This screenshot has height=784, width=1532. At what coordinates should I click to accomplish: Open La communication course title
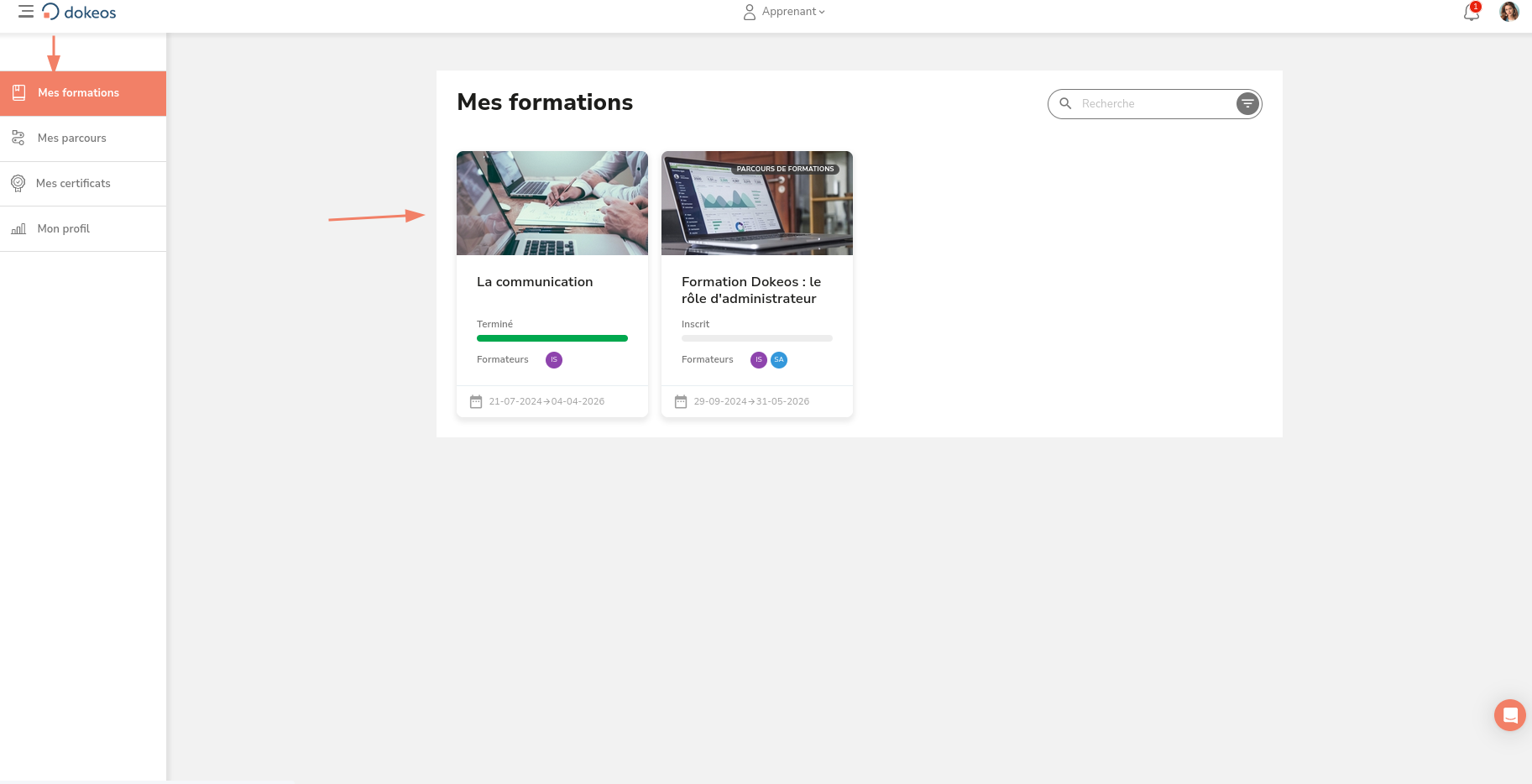tap(535, 282)
